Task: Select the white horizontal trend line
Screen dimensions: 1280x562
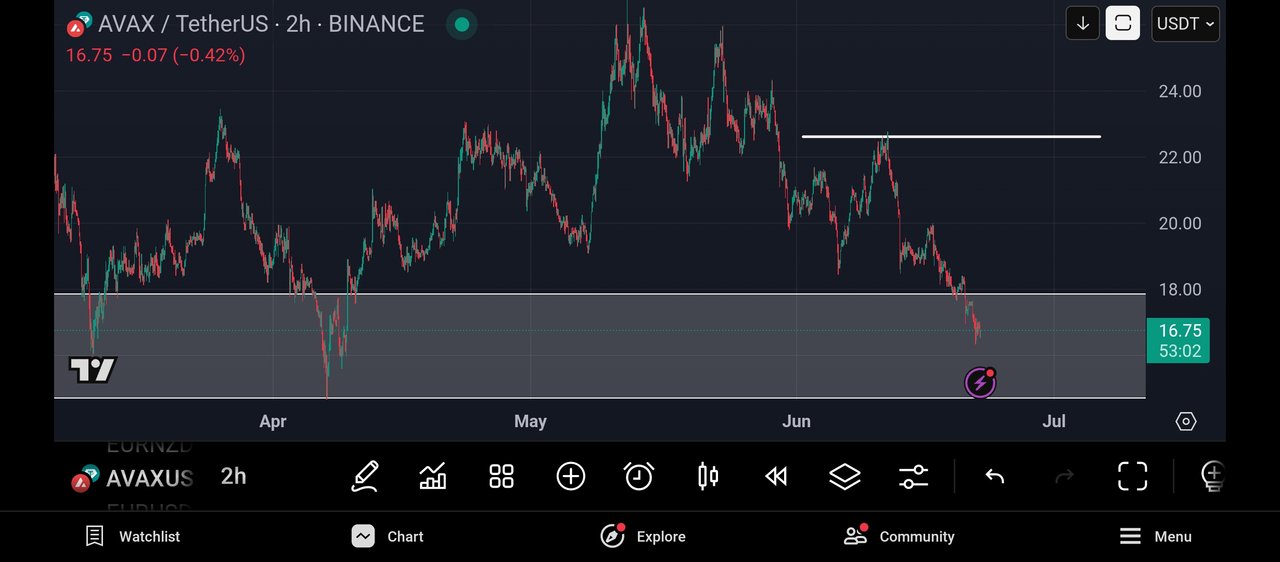Action: (x=951, y=136)
